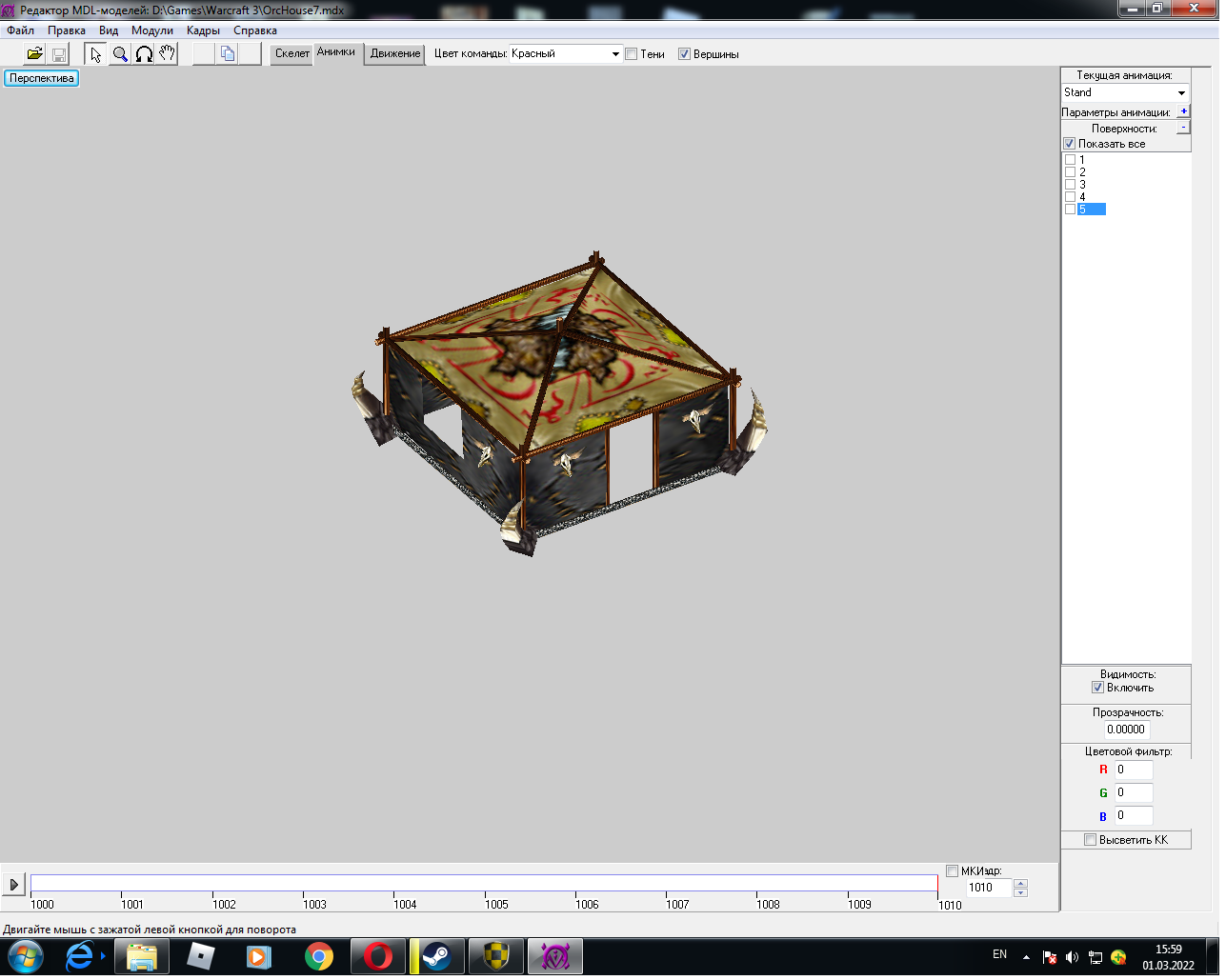Activate the magnifier zoom tool
The image size is (1226, 980).
pos(120,54)
